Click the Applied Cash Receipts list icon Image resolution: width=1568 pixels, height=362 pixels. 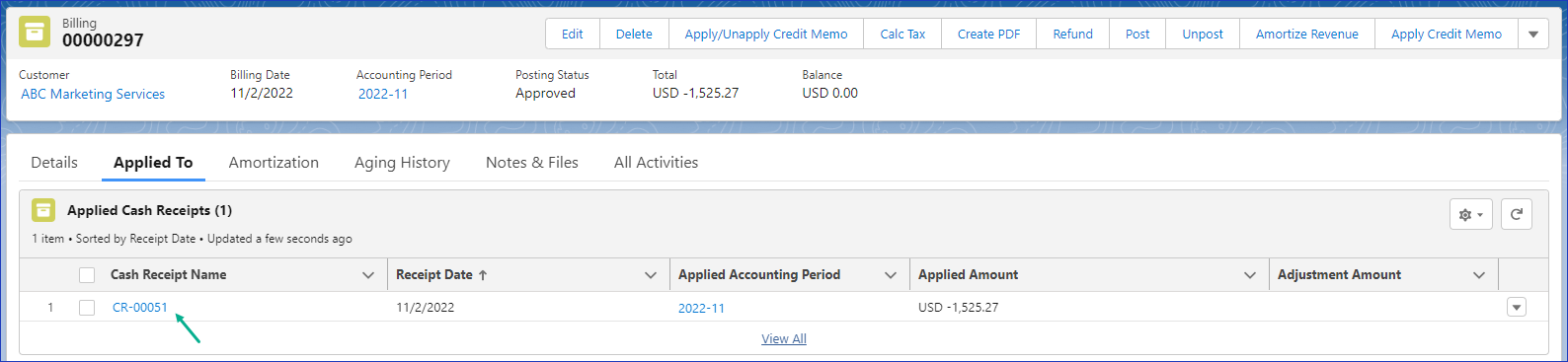click(43, 210)
